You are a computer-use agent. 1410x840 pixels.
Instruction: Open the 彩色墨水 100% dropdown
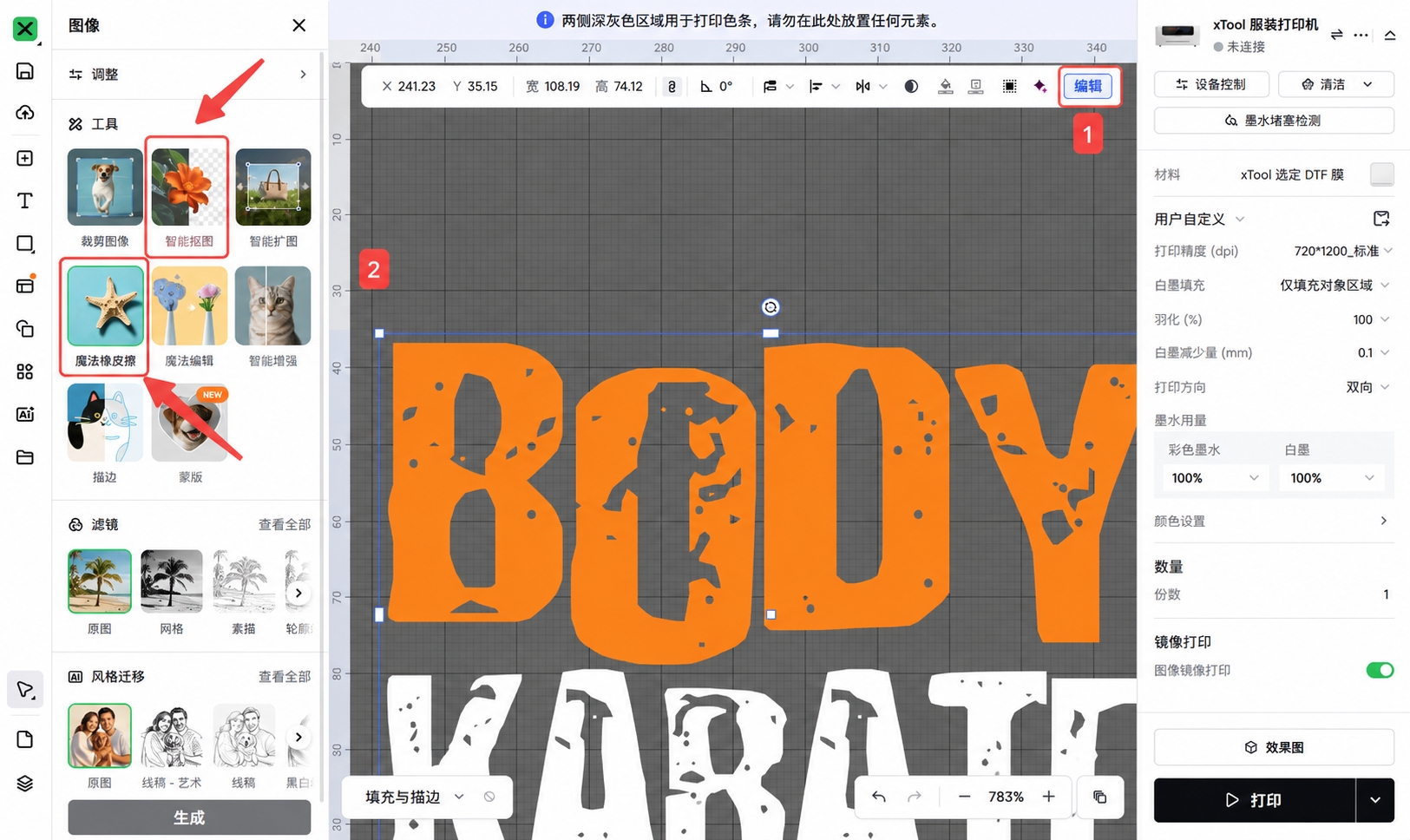pyautogui.click(x=1215, y=478)
